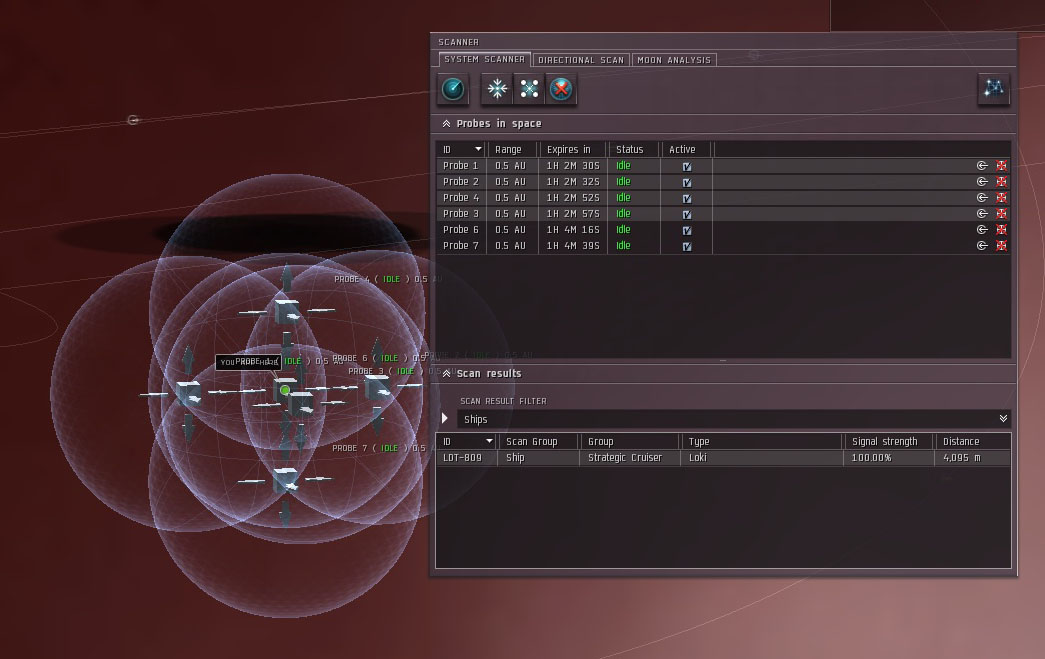Switch to the System Scanner tab
The width and height of the screenshot is (1045, 659).
point(485,59)
